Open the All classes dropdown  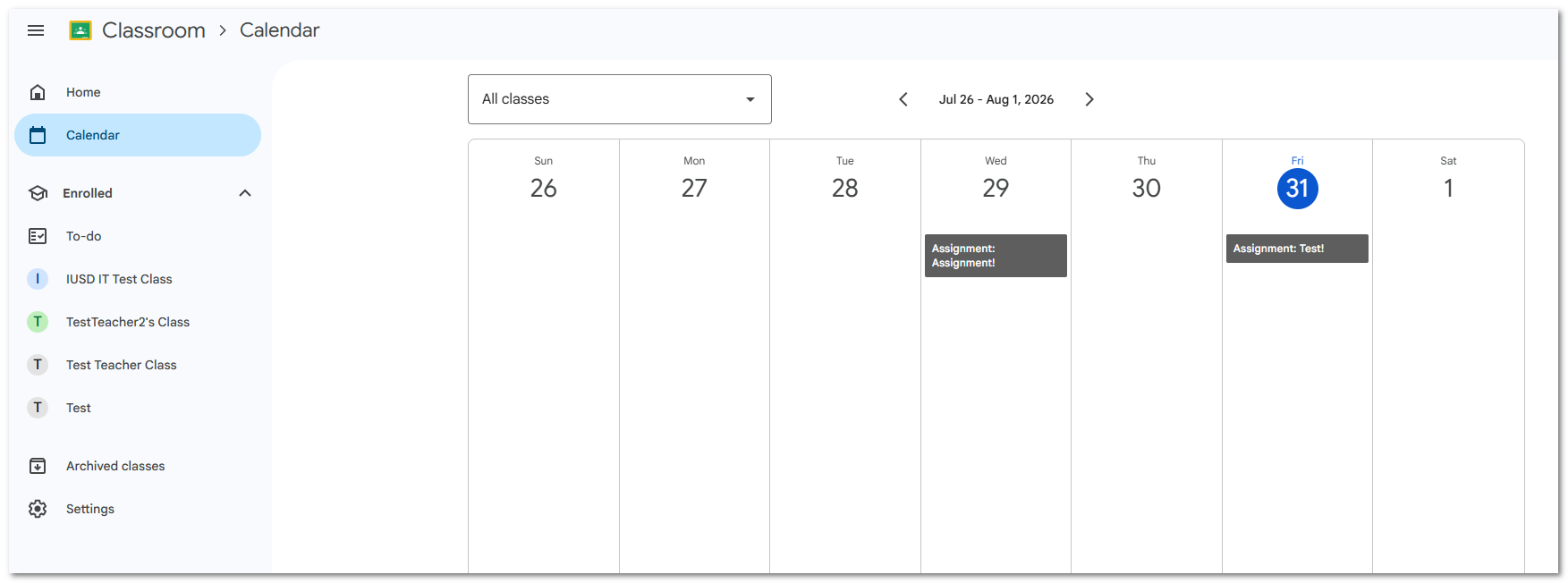[x=619, y=99]
